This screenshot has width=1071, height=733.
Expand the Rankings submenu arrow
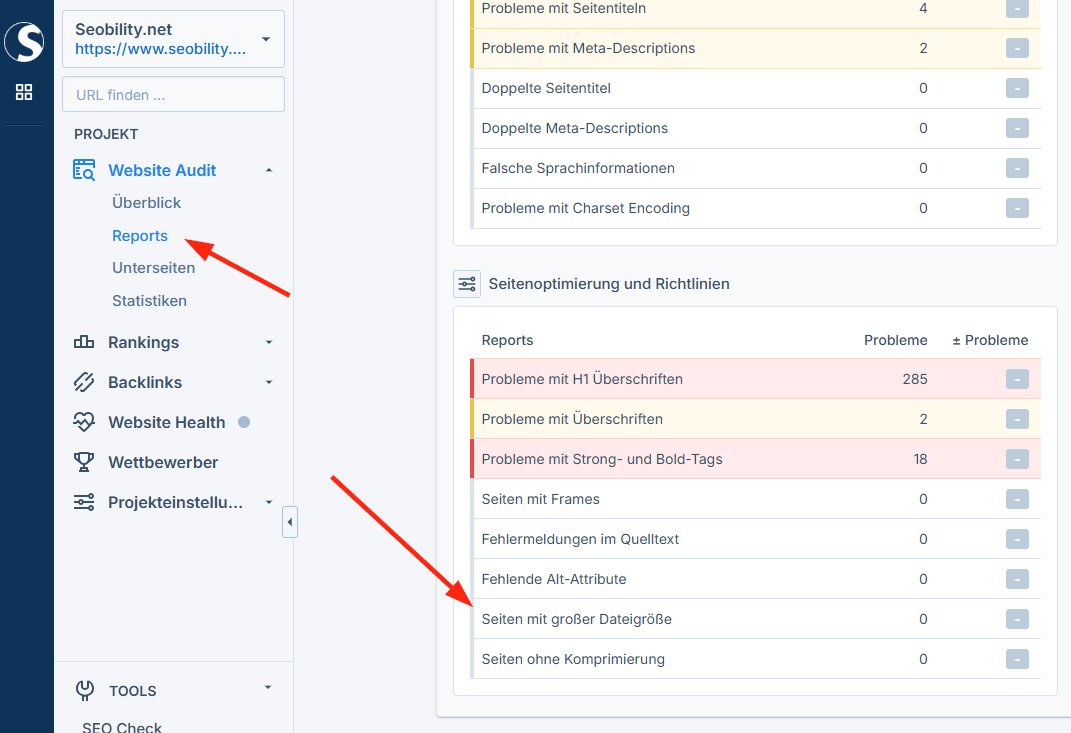point(268,342)
